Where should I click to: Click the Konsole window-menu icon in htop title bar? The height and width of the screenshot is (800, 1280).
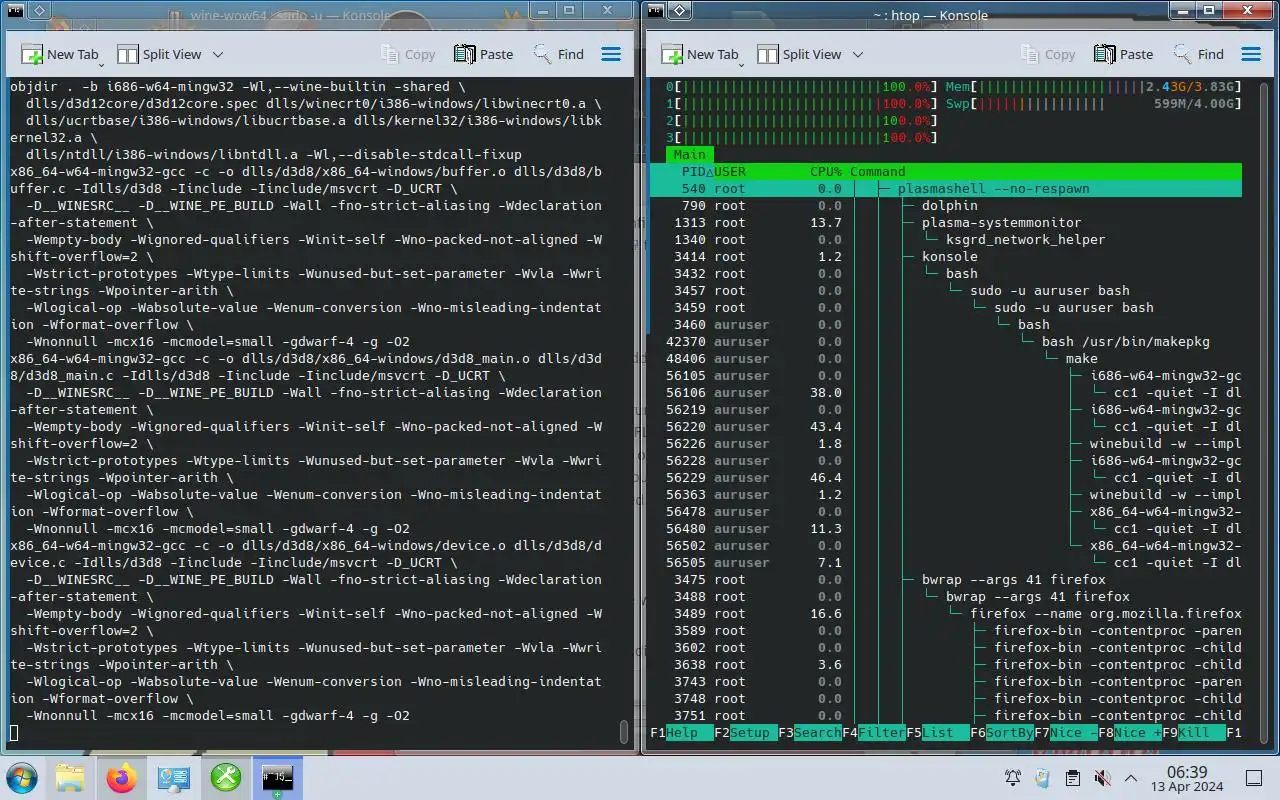point(656,11)
